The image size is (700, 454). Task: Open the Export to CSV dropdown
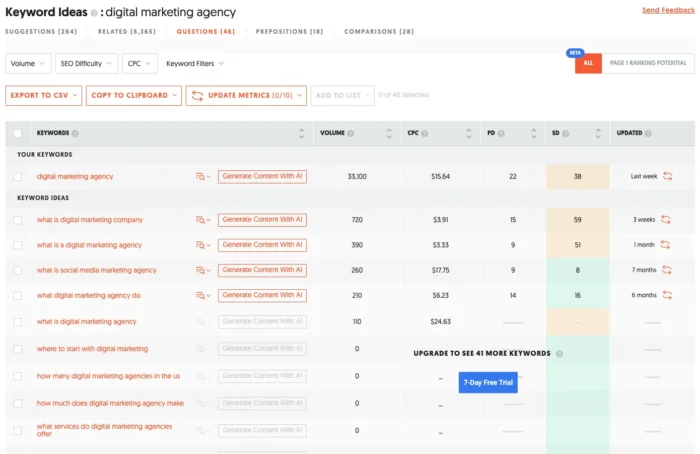coord(44,96)
